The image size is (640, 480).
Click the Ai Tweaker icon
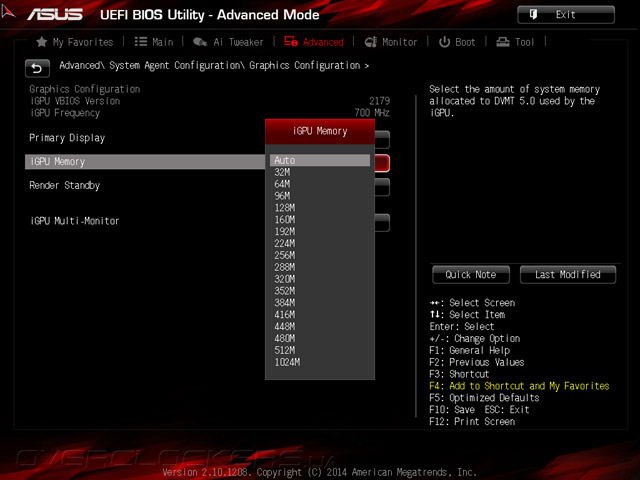pos(200,42)
